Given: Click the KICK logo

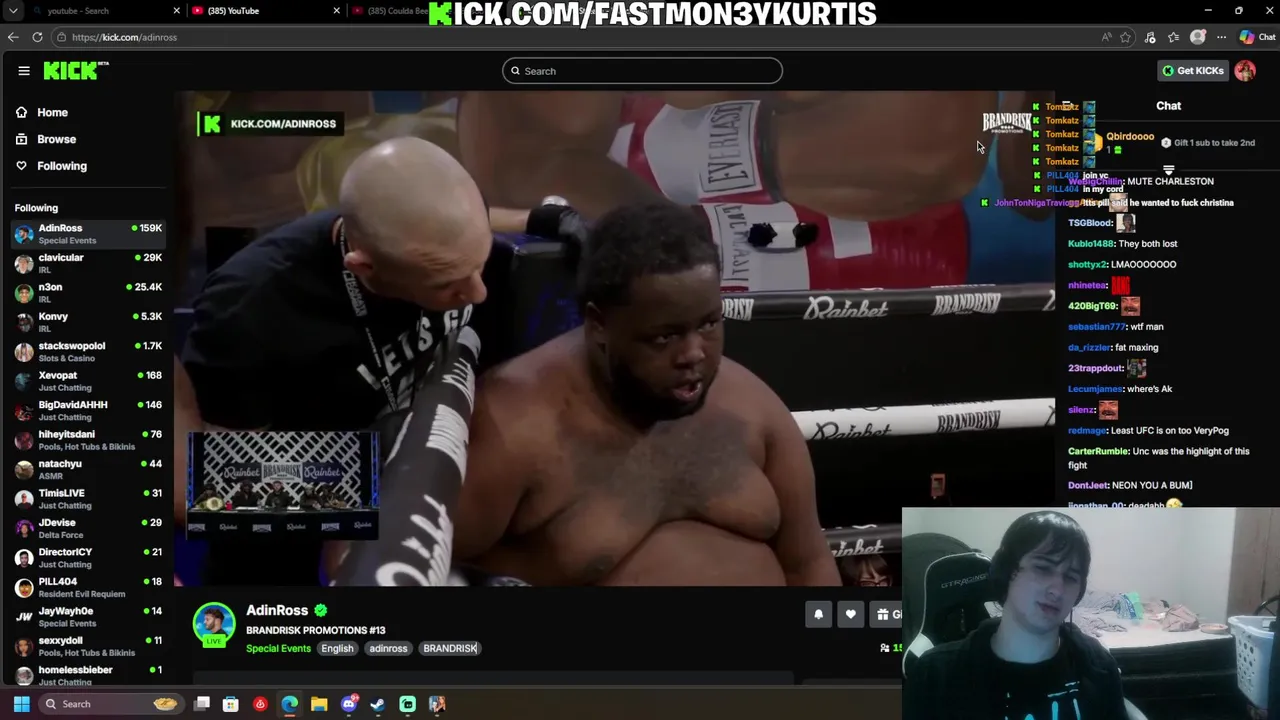Looking at the screenshot, I should tap(75, 71).
